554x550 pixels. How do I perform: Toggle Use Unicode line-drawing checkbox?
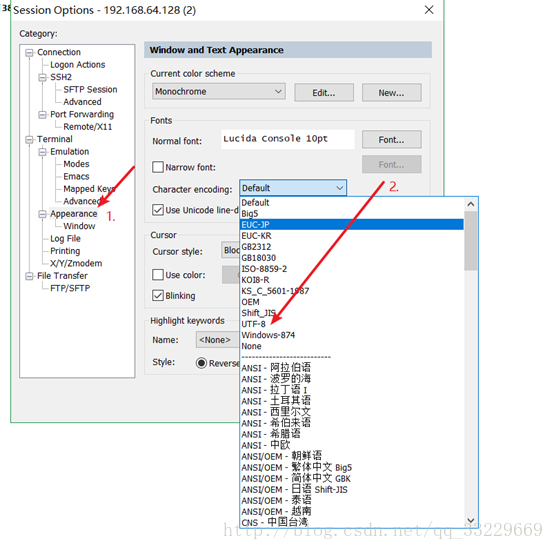coord(158,210)
